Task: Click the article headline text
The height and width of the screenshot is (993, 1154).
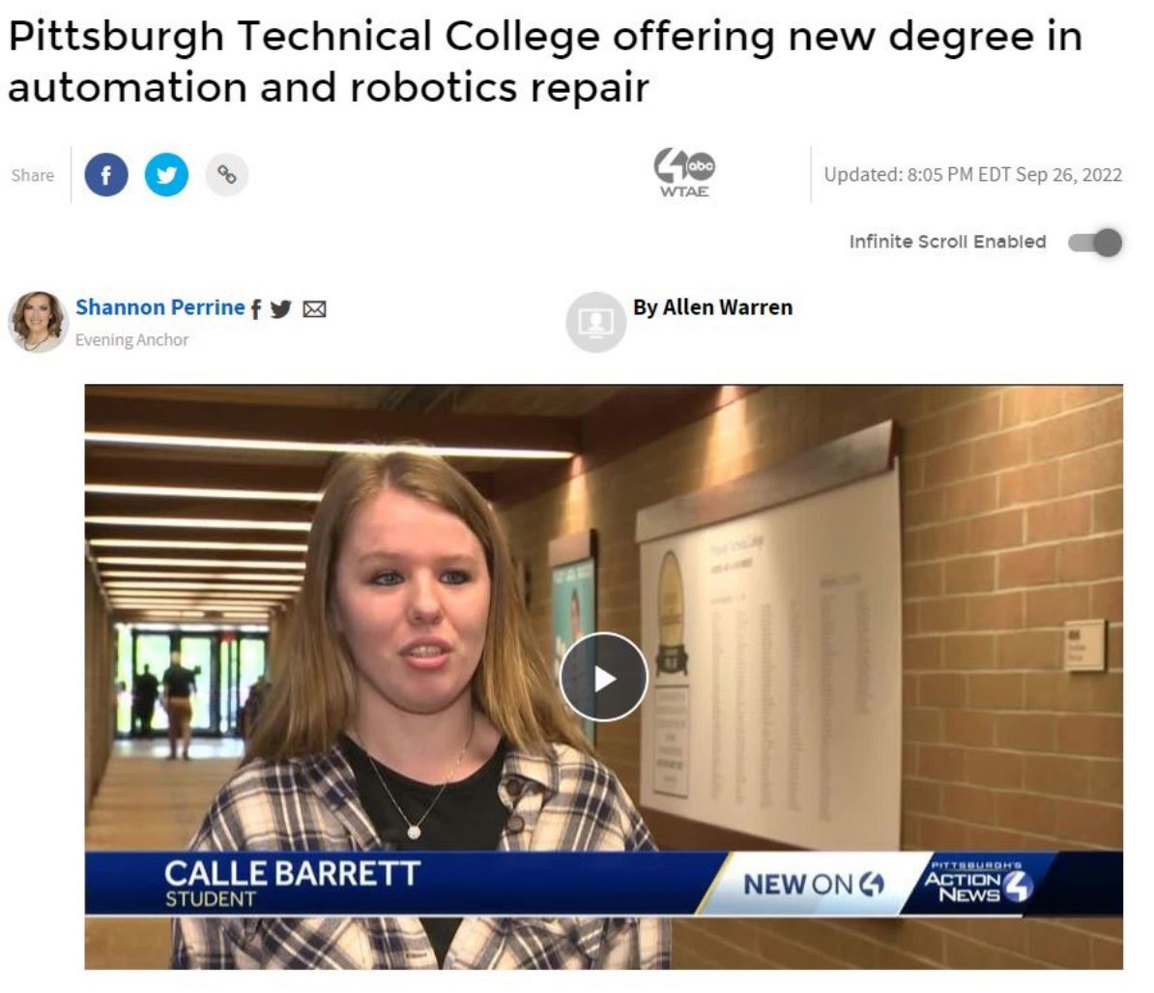Action: tap(545, 61)
